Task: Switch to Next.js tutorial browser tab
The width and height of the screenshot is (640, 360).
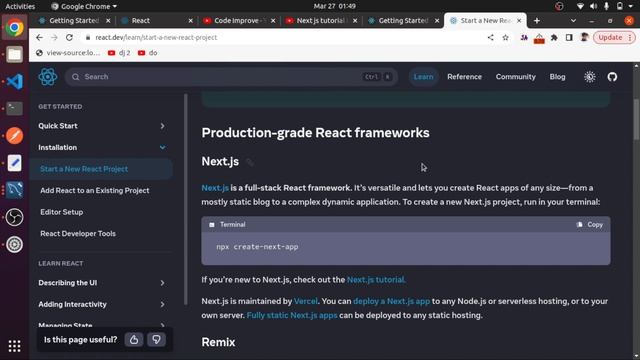Action: pos(320,20)
